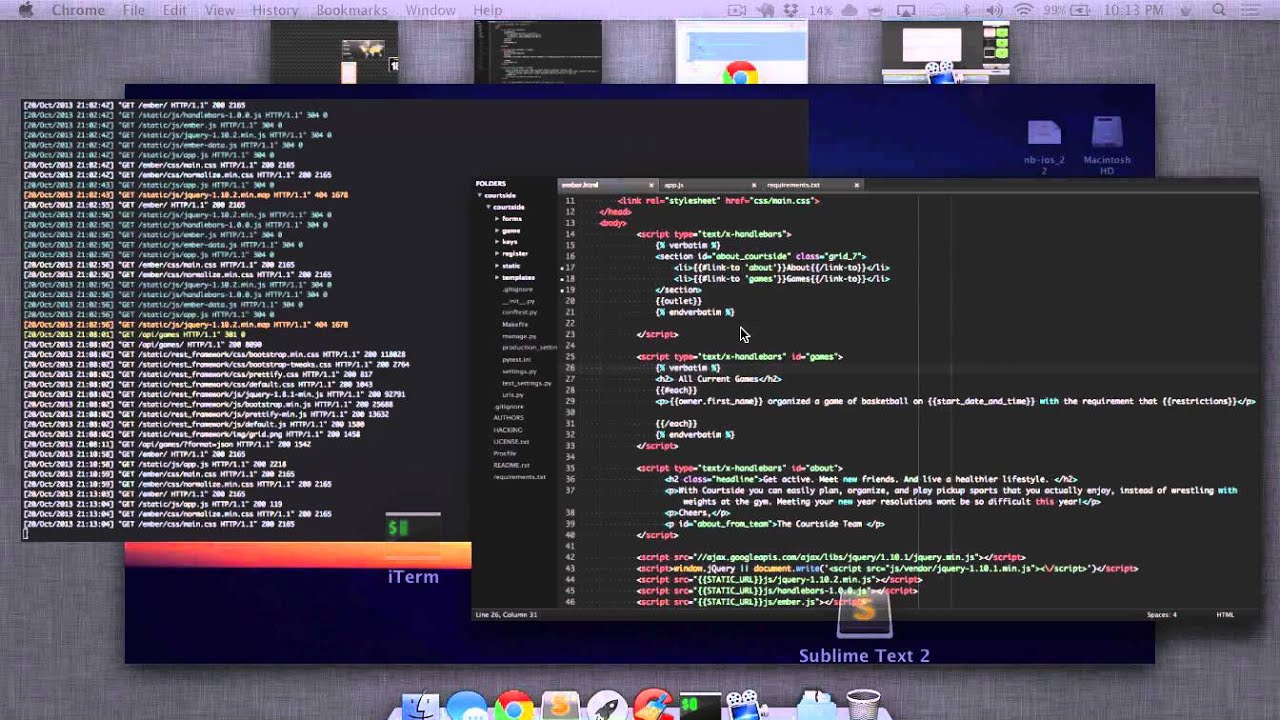The height and width of the screenshot is (720, 1280).
Task: Expand the keys folder in Sublime sidebar
Action: click(497, 242)
